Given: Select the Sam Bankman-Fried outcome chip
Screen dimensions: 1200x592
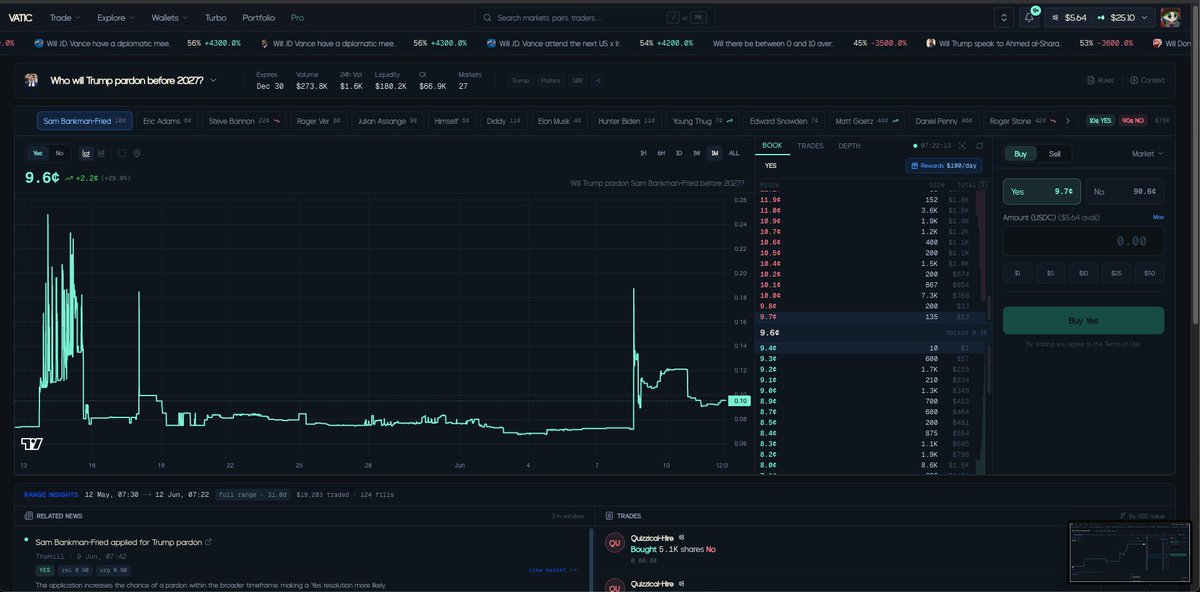Looking at the screenshot, I should pos(85,121).
